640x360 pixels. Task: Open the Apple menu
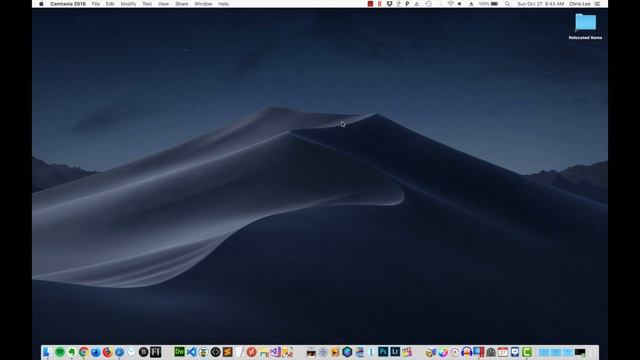click(41, 4)
